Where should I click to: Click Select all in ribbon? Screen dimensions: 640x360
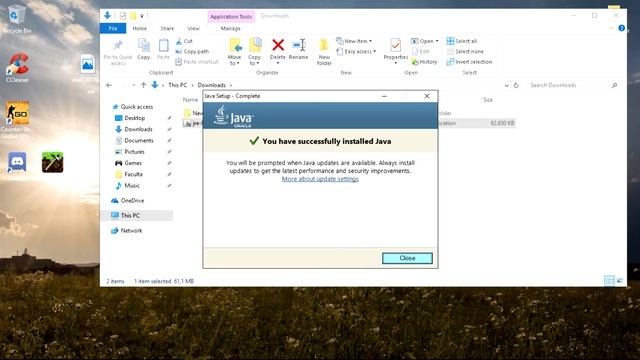[462, 41]
